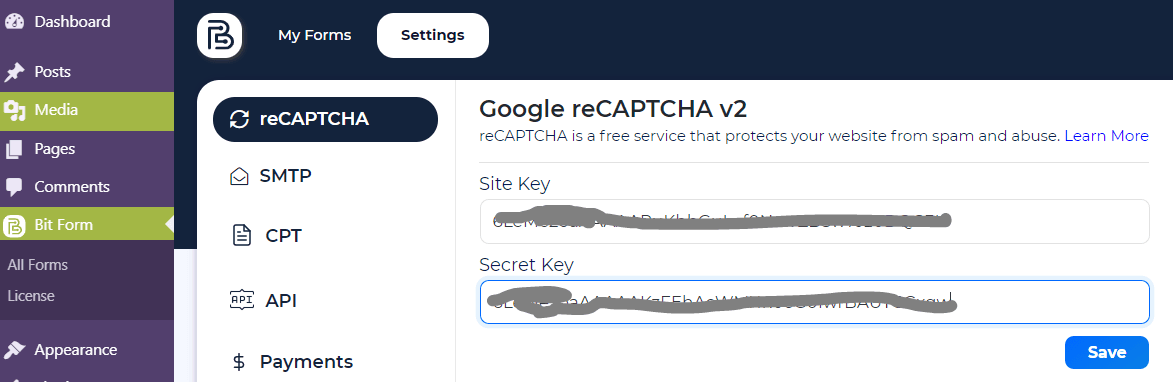Click the Comments bubble icon
This screenshot has height=382, width=1173.
(14, 187)
